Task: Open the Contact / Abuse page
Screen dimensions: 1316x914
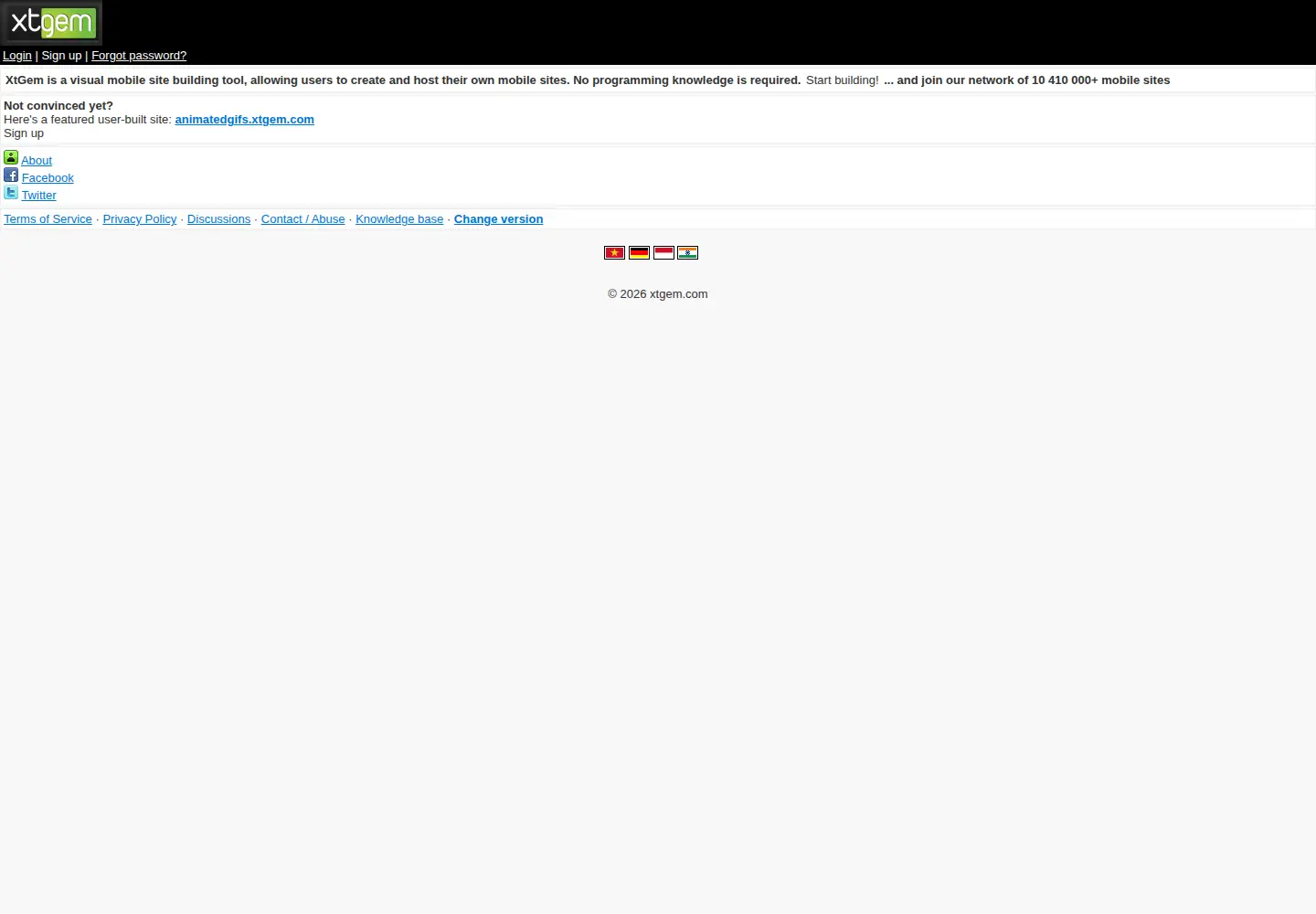Action: coord(303,219)
